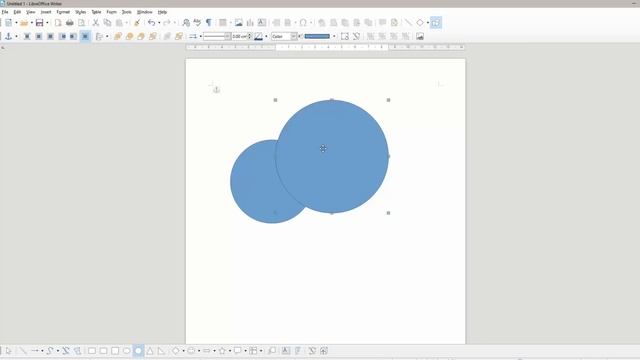The image size is (640, 360).
Task: Click the Find and Replace icon
Action: click(186, 23)
